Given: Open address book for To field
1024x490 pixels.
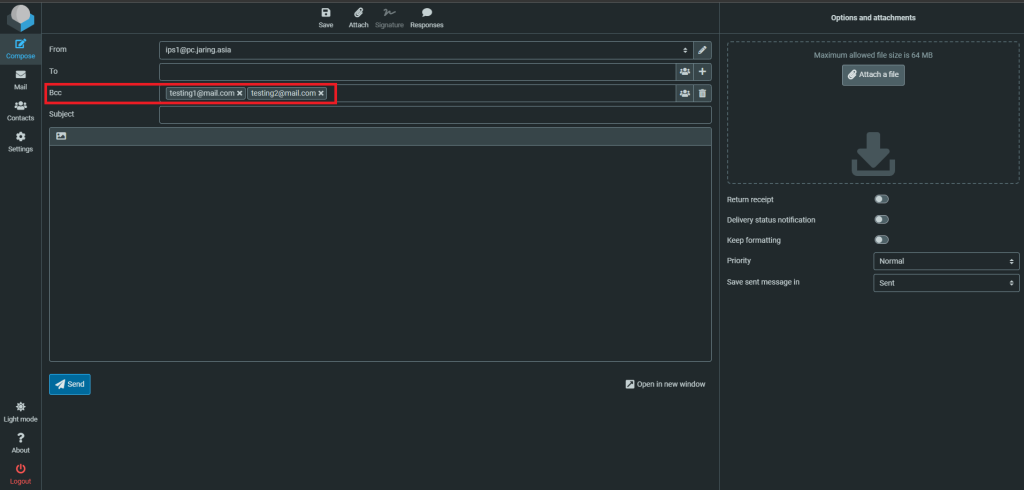Looking at the screenshot, I should pos(684,72).
